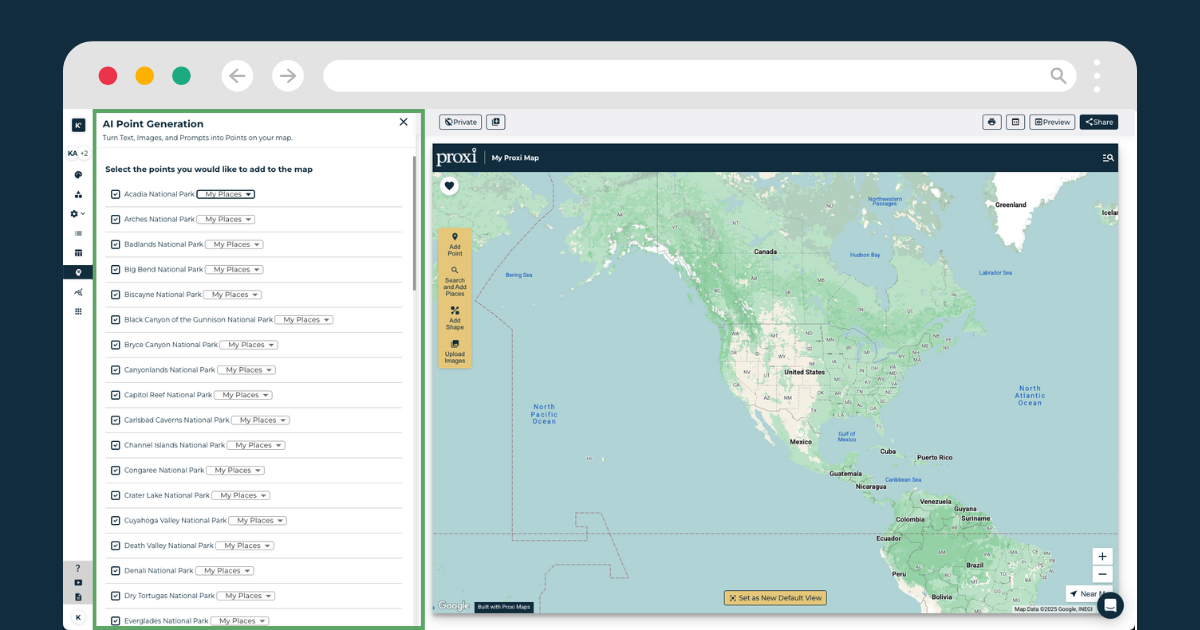This screenshot has height=630, width=1200.
Task: Open My Places dropdown for Death Valley
Action: tap(244, 546)
